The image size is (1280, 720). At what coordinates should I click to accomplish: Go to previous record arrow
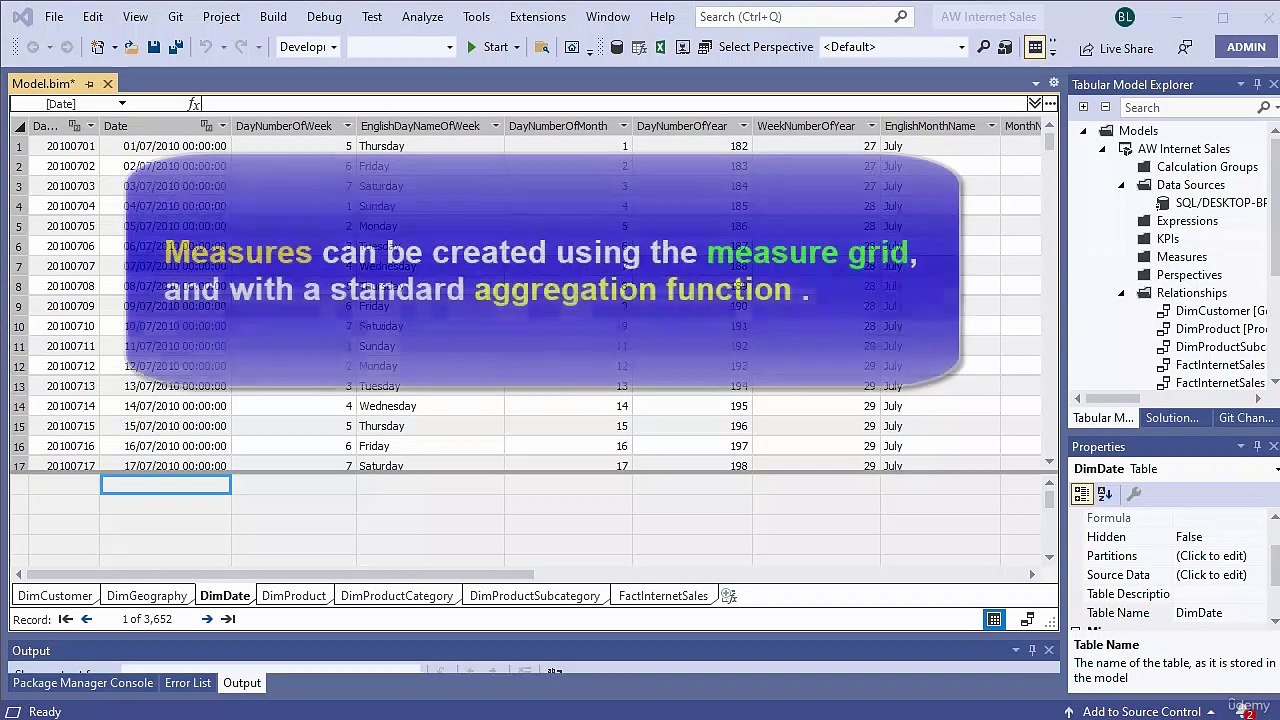(x=86, y=619)
